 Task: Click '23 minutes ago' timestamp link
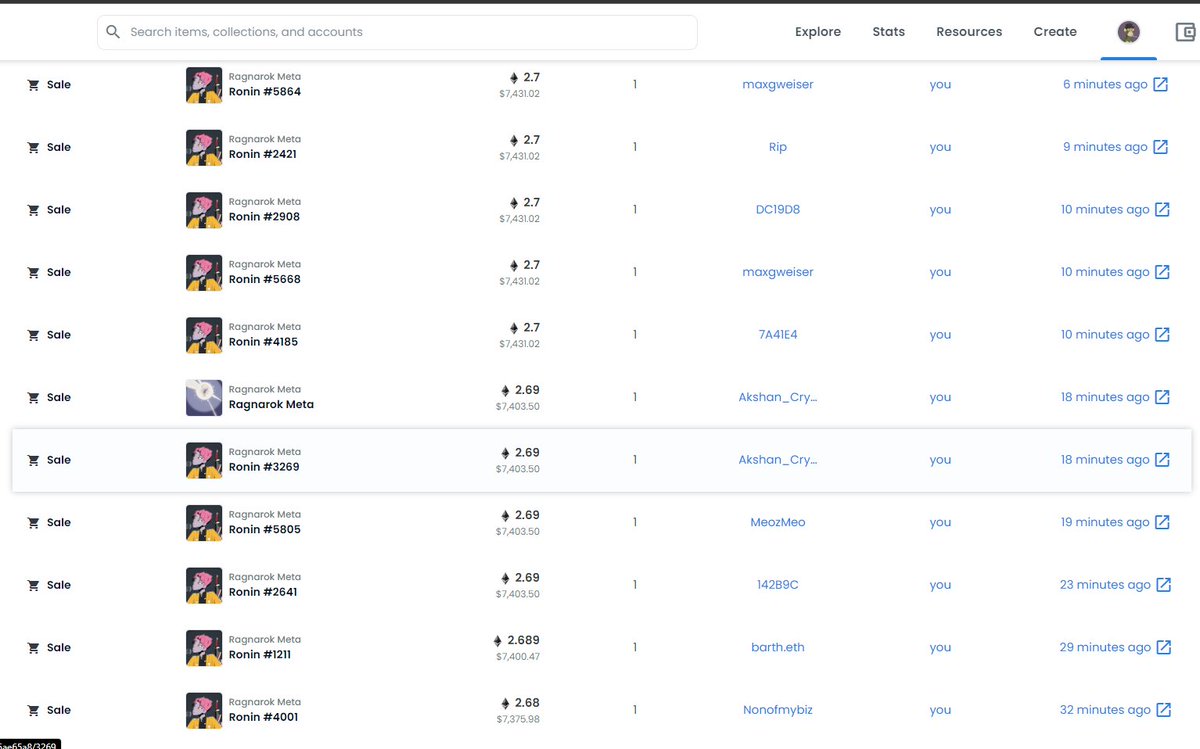point(1105,585)
